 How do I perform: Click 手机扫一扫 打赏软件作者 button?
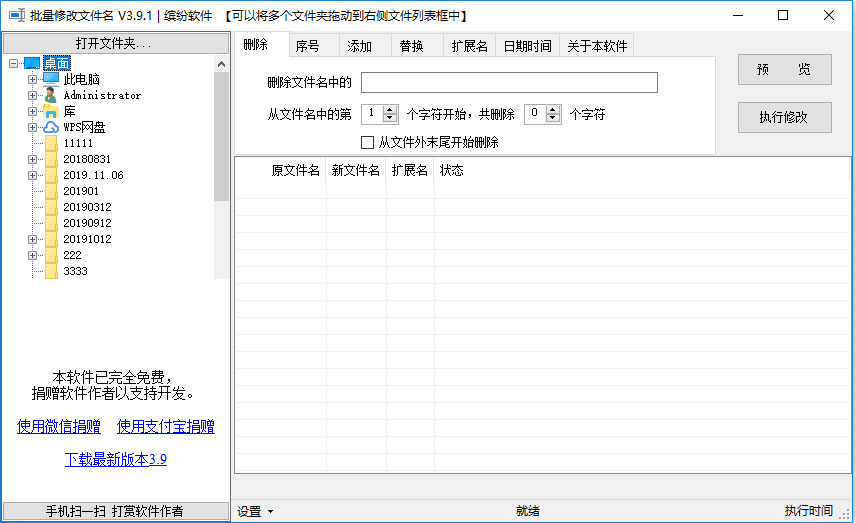(116, 511)
